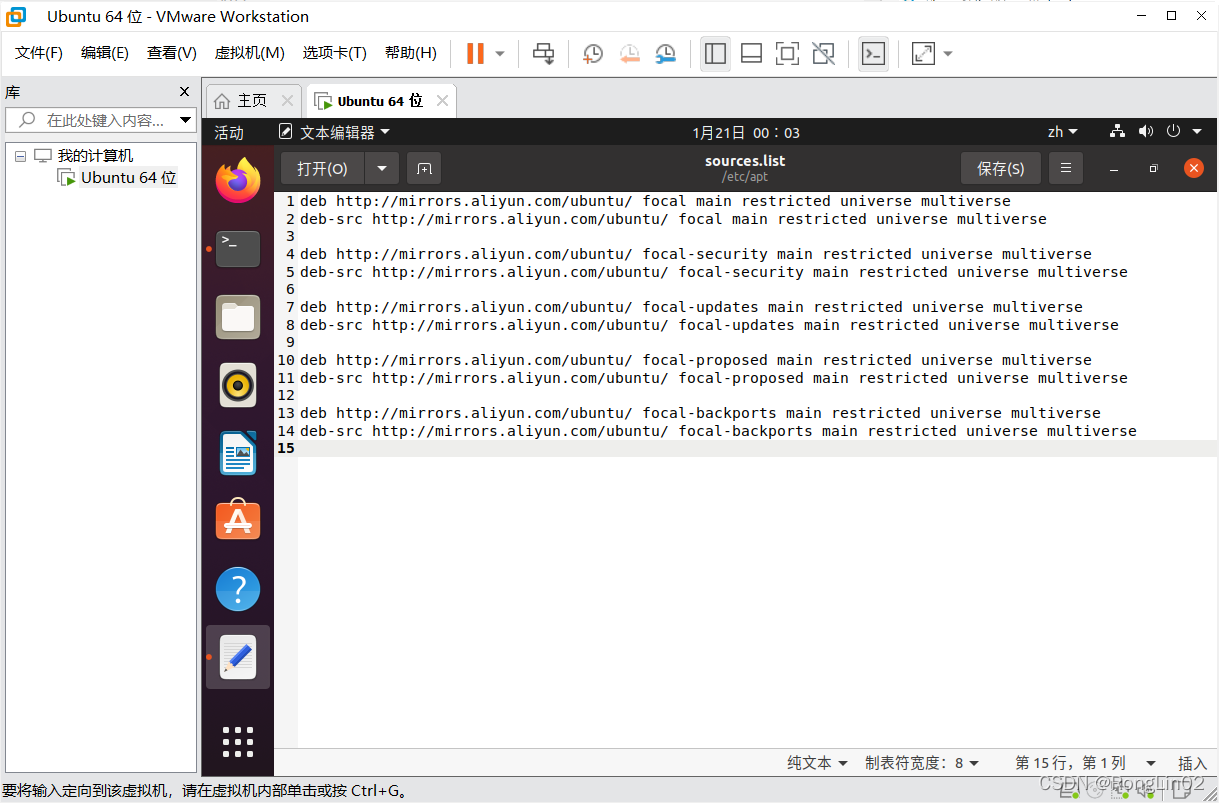1219x803 pixels.
Task: Place cursor on empty line 15
Action: pos(757,448)
